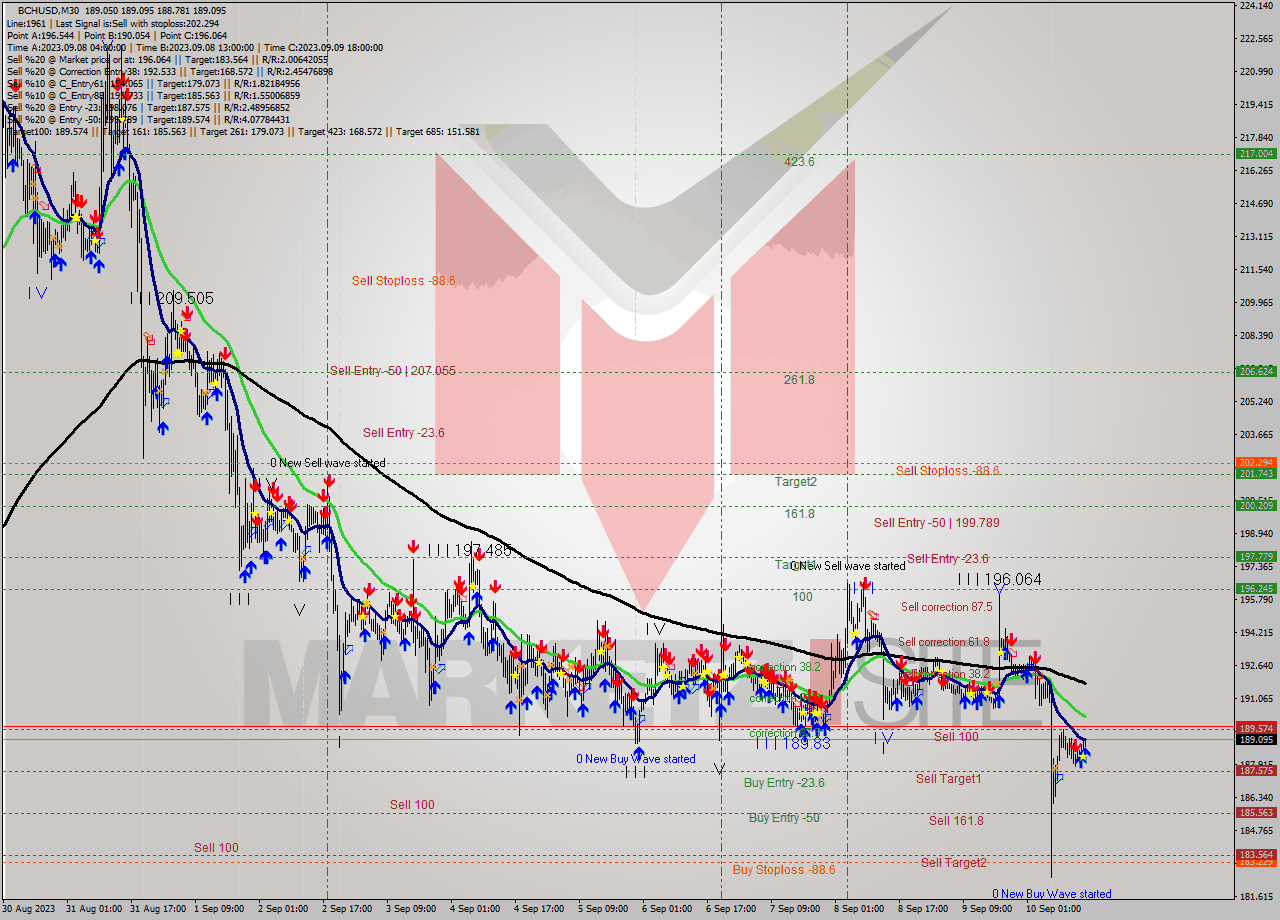The height and width of the screenshot is (920, 1280).
Task: Click the '31 Aug 17:00' time label
Action: click(x=160, y=909)
